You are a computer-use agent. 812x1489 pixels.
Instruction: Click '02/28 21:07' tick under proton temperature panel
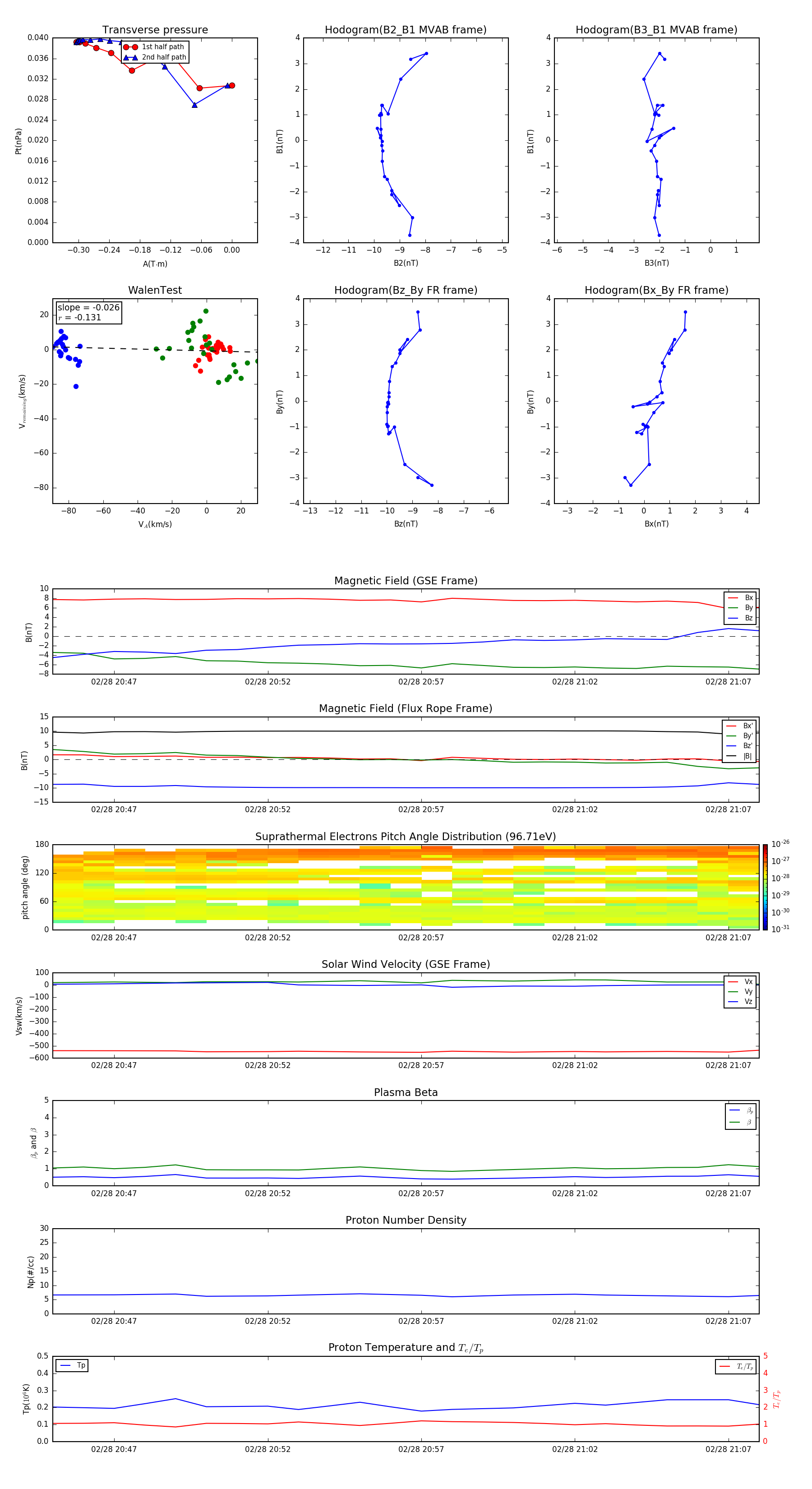coord(728,1449)
